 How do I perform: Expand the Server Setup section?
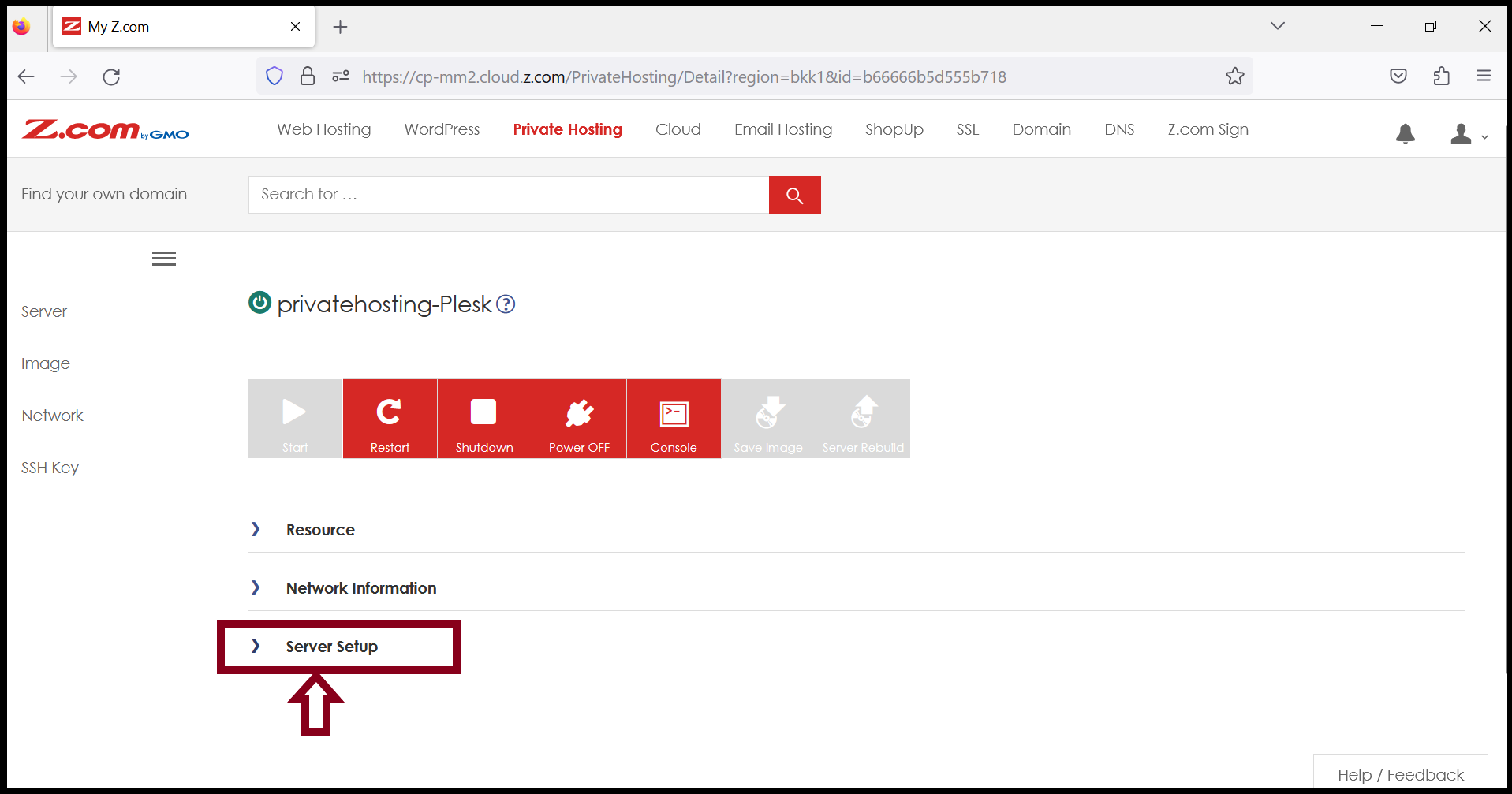pos(331,646)
